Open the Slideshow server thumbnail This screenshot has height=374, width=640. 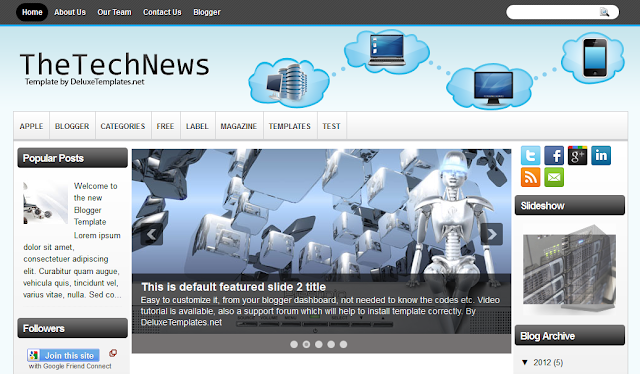pyautogui.click(x=569, y=269)
